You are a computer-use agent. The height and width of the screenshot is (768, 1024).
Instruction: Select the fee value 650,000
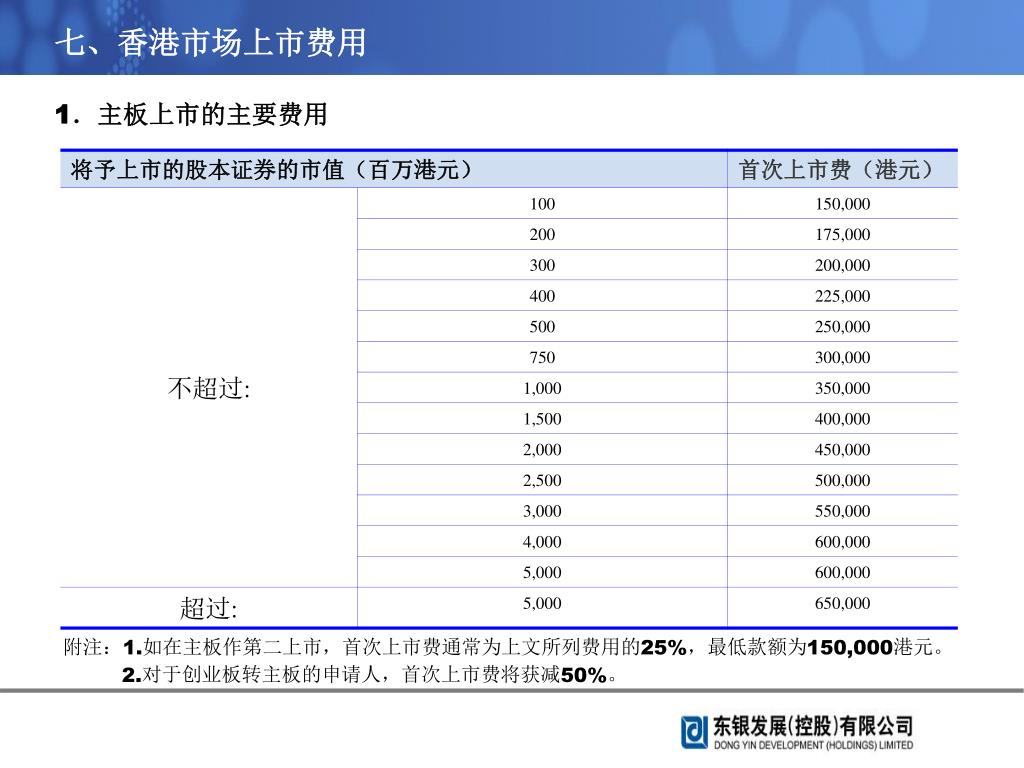[x=842, y=603]
